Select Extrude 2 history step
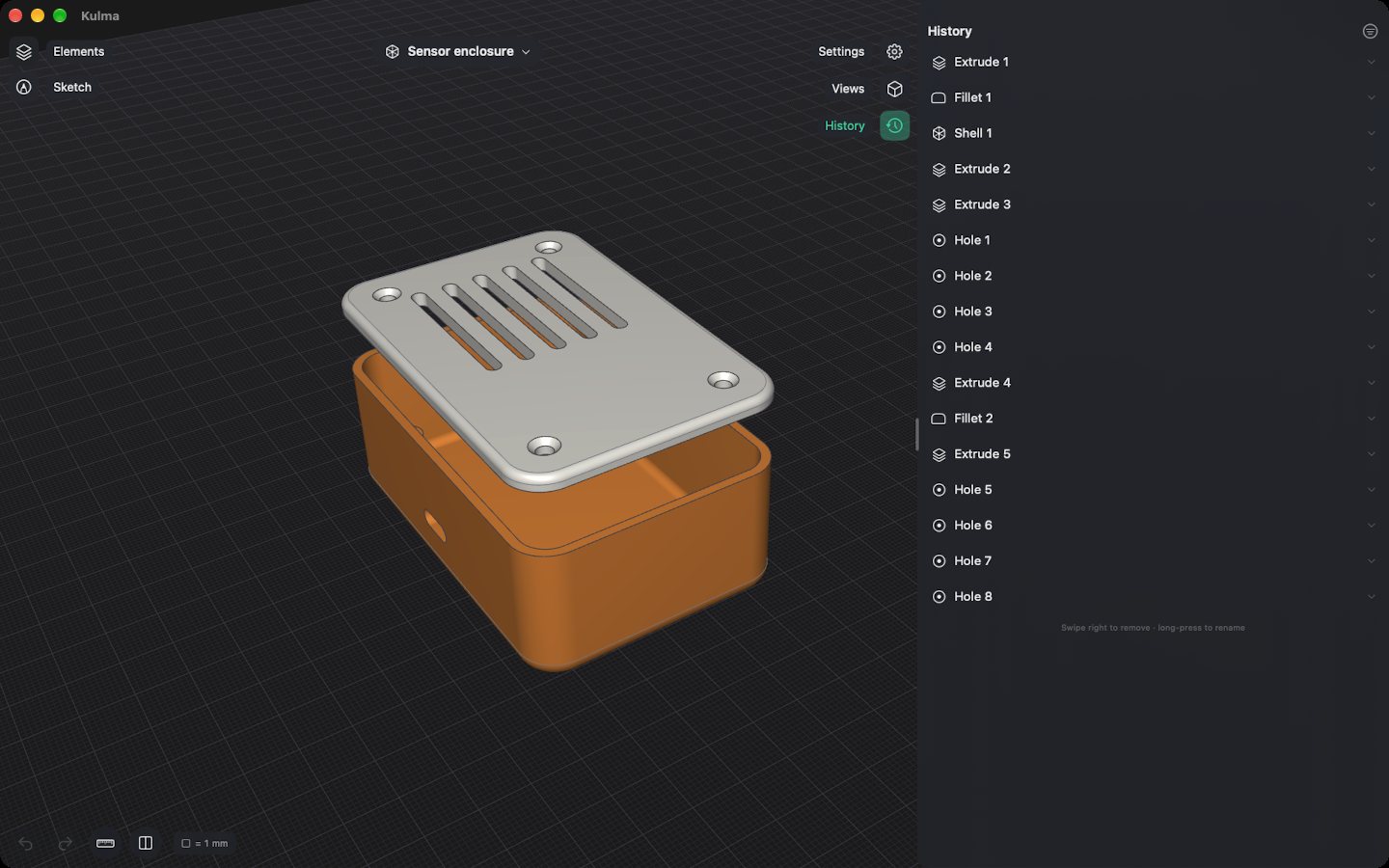 (1153, 169)
